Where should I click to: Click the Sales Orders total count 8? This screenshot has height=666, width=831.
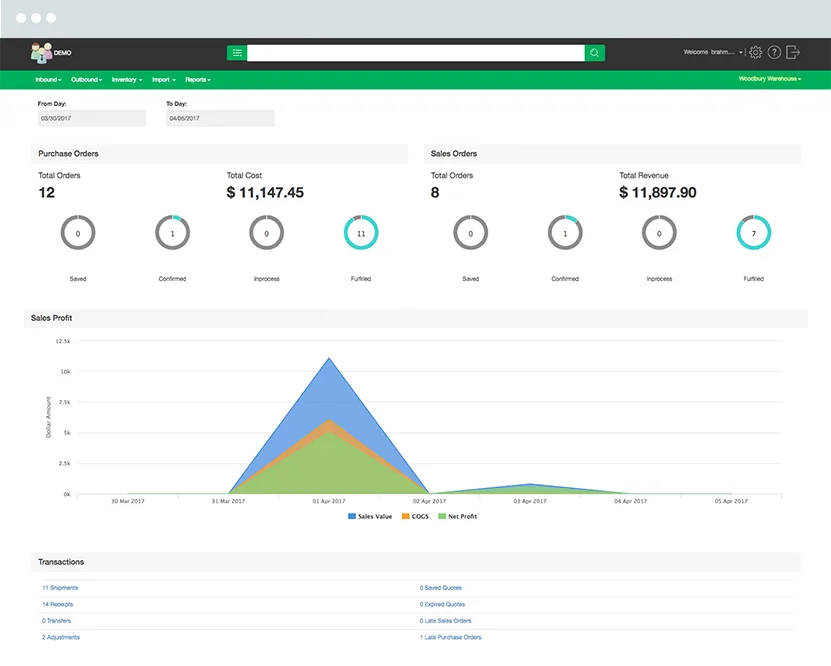(x=435, y=192)
